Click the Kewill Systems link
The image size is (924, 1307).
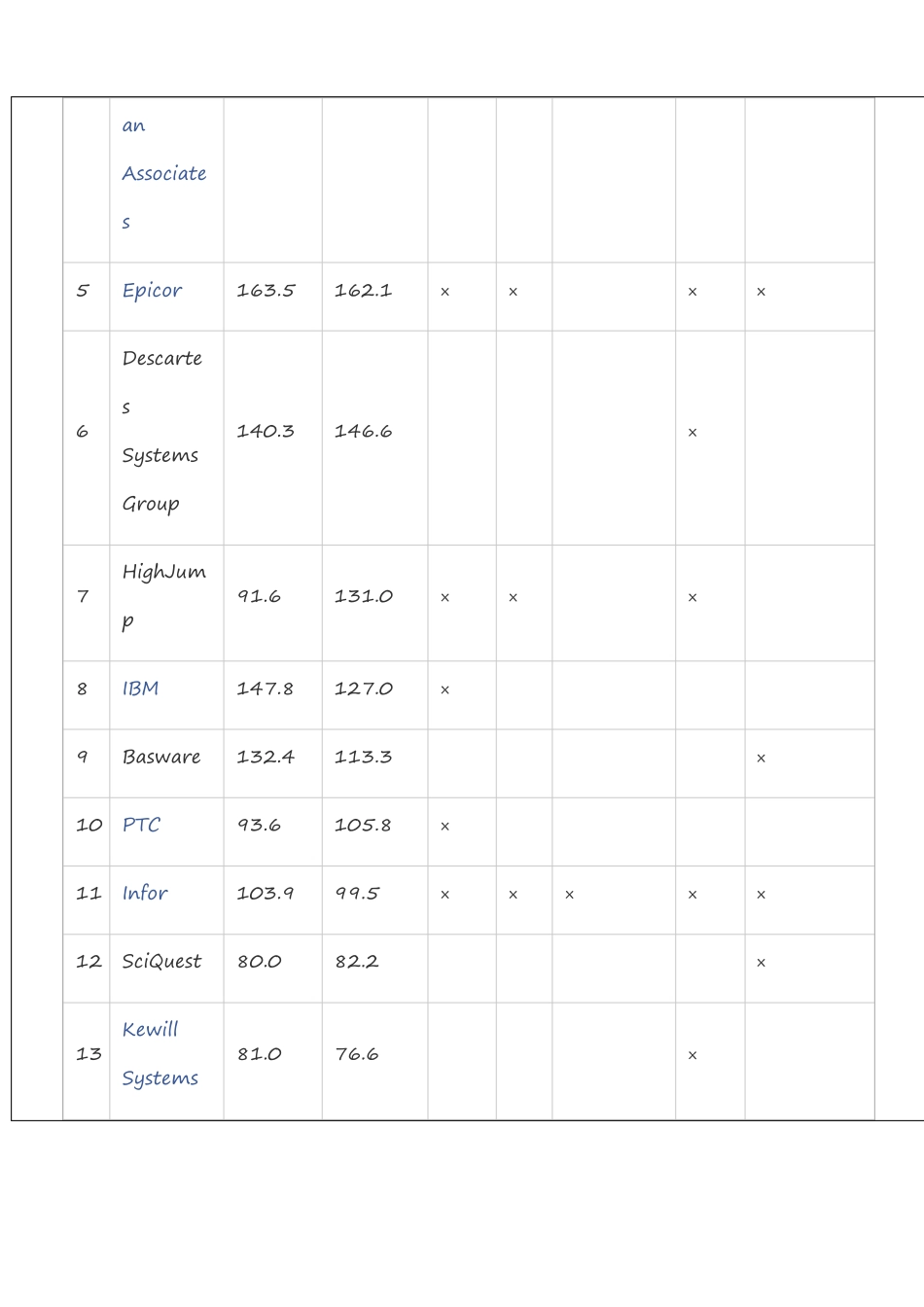160,1053
